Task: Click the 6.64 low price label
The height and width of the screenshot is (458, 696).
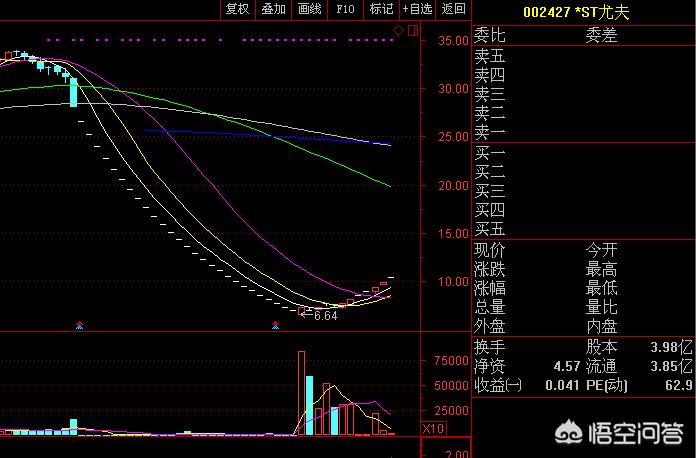Action: (325, 316)
